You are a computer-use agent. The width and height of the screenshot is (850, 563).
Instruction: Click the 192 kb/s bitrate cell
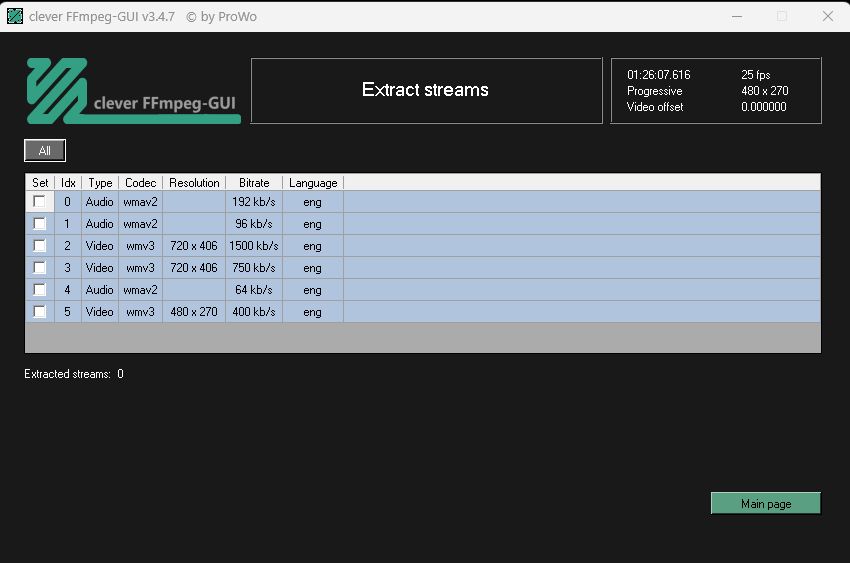pyautogui.click(x=254, y=202)
